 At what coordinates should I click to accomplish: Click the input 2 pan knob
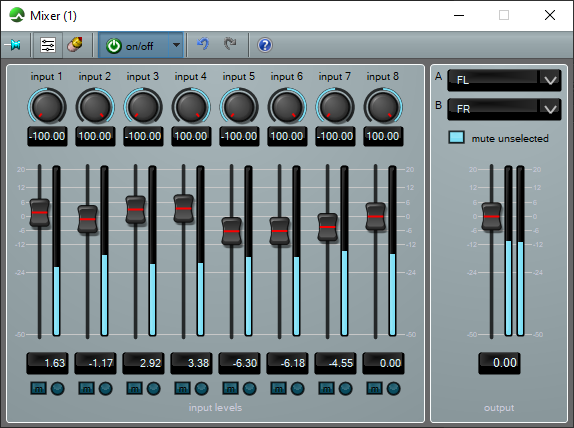[95, 107]
